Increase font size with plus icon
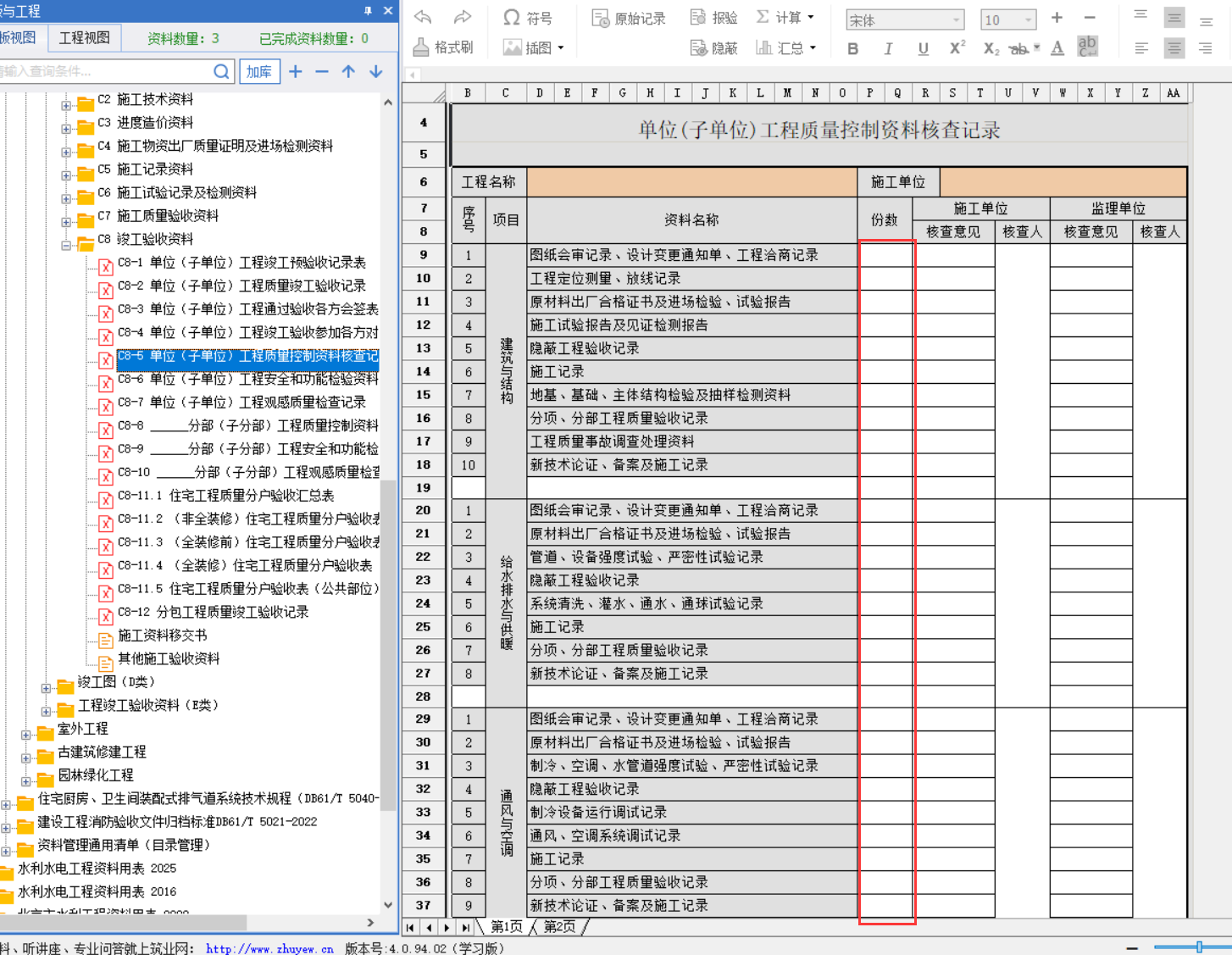This screenshot has height=955, width=1232. [1057, 18]
